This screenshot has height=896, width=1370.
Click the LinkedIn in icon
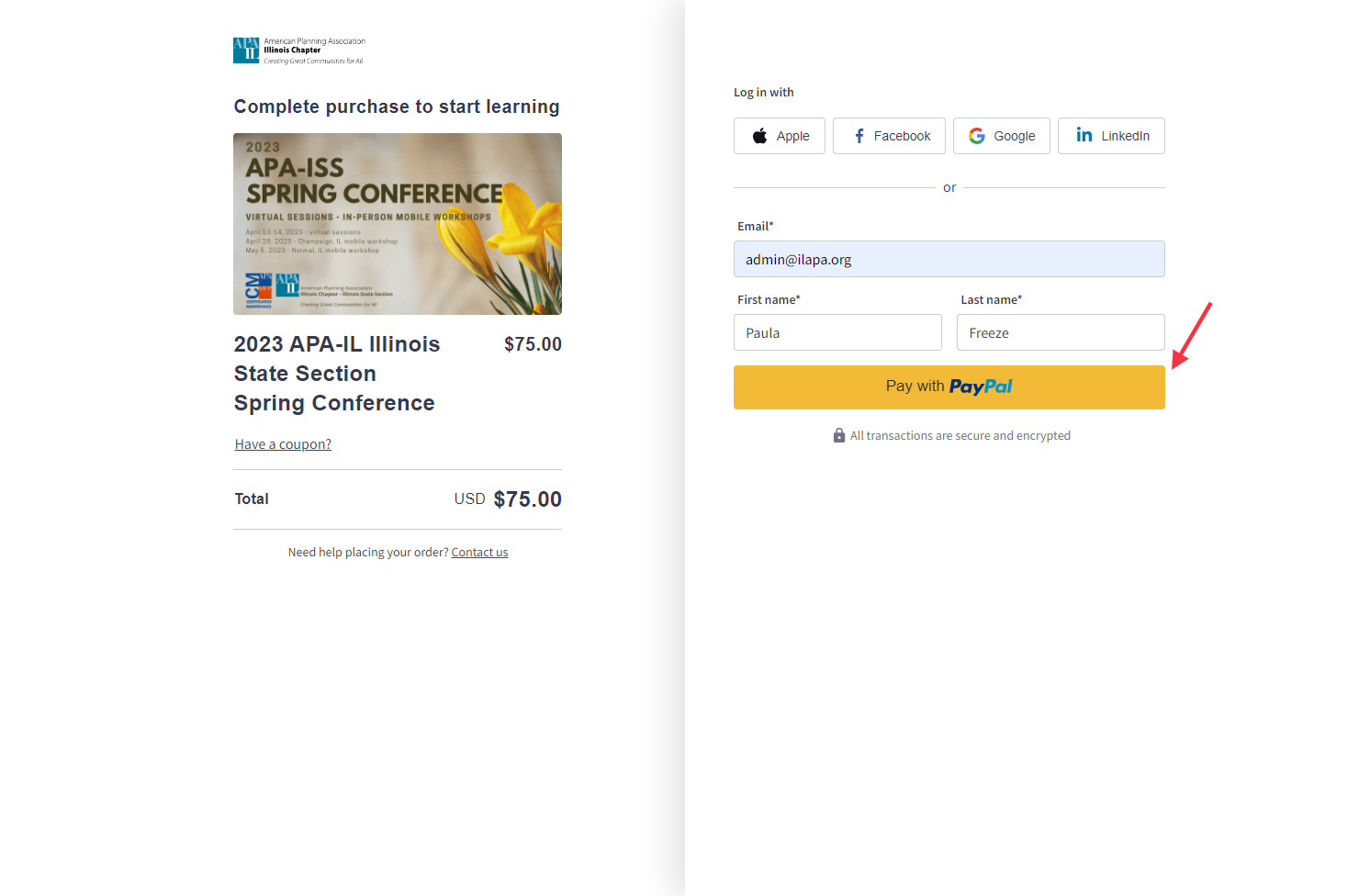pyautogui.click(x=1084, y=135)
